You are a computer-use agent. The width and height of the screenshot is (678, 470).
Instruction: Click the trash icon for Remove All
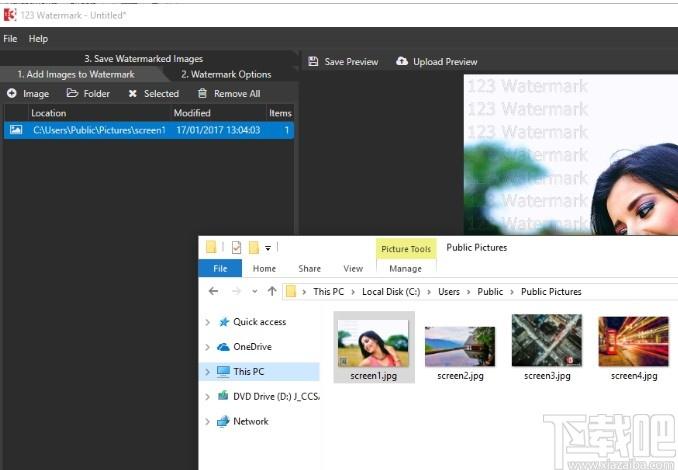click(202, 93)
